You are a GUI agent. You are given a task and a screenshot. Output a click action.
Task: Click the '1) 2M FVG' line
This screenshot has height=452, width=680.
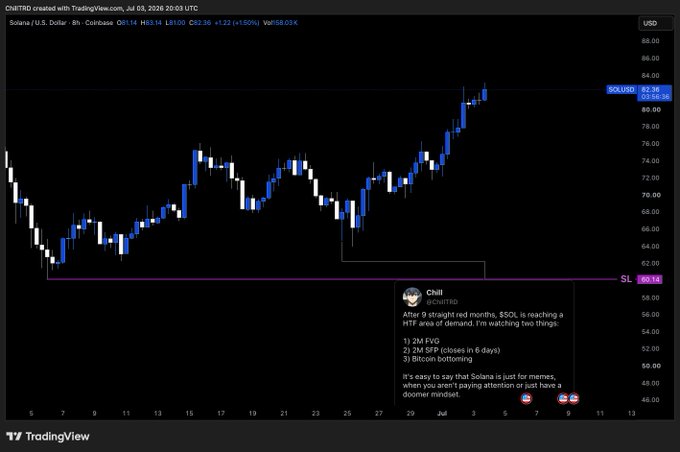tap(421, 341)
